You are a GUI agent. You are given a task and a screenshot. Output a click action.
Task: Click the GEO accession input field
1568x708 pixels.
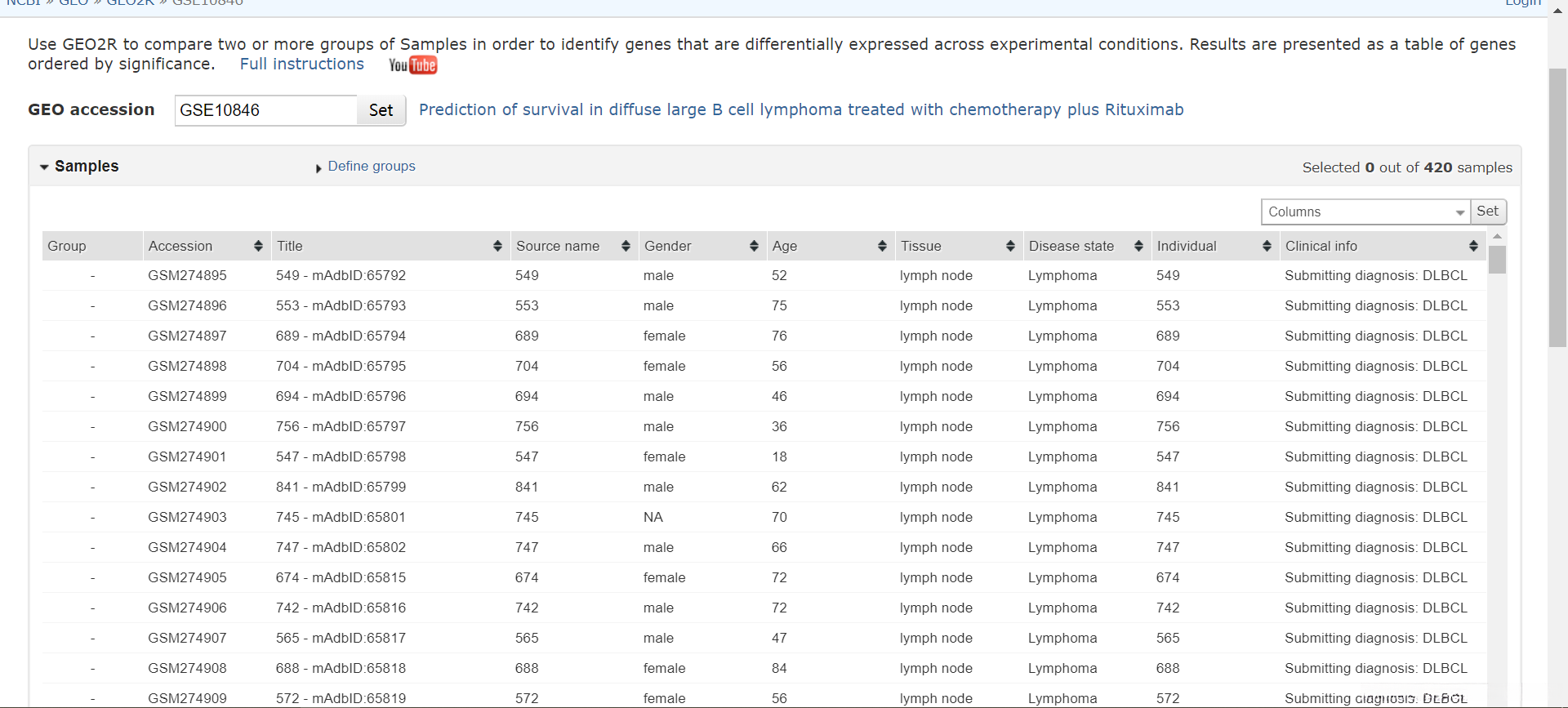[x=265, y=110]
